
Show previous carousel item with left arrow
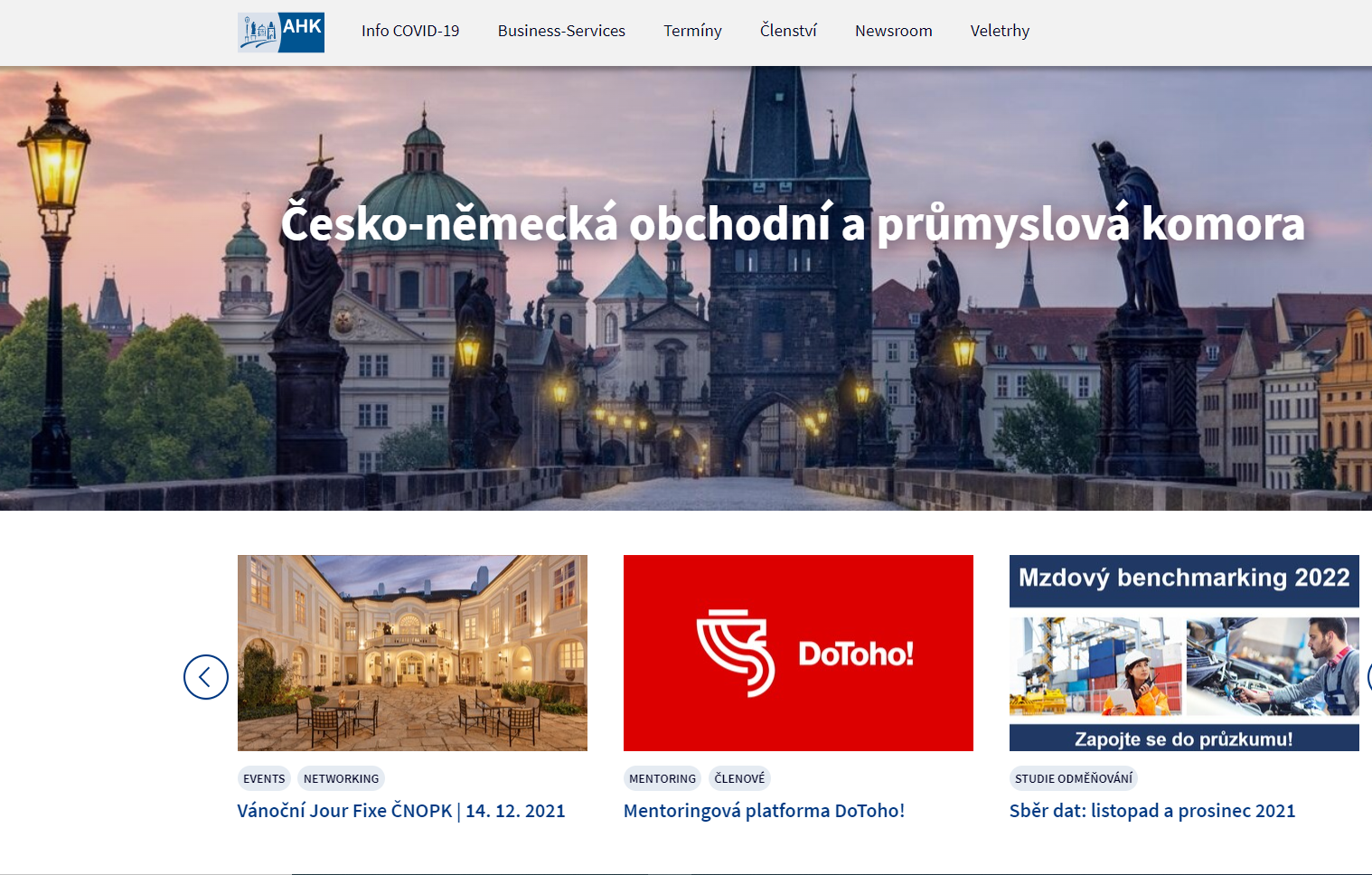[x=206, y=677]
